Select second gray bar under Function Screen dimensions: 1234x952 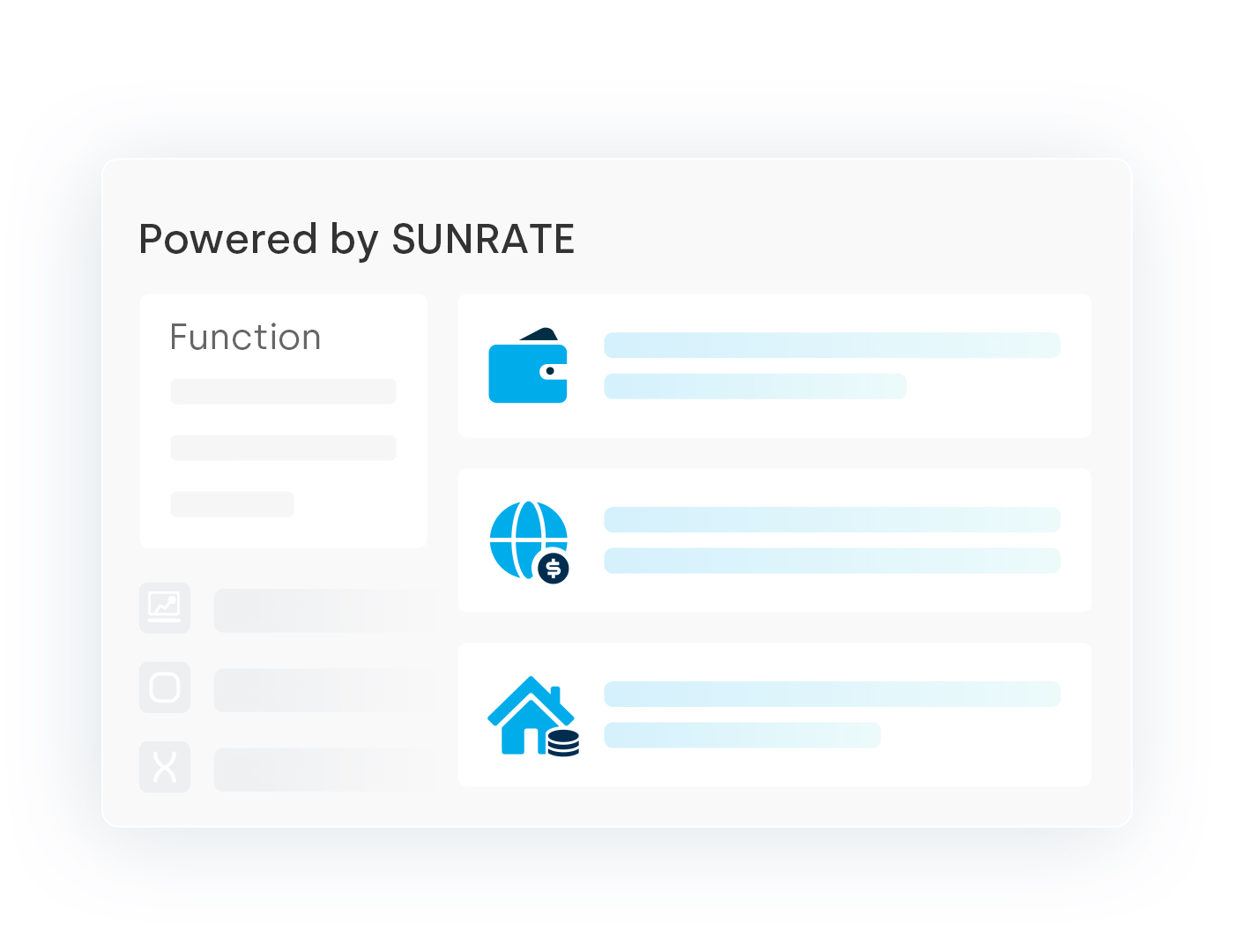point(283,448)
